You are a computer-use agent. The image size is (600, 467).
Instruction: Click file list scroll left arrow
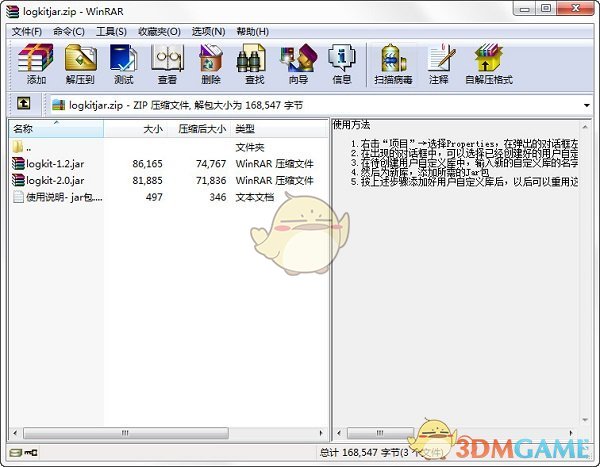tap(15, 433)
